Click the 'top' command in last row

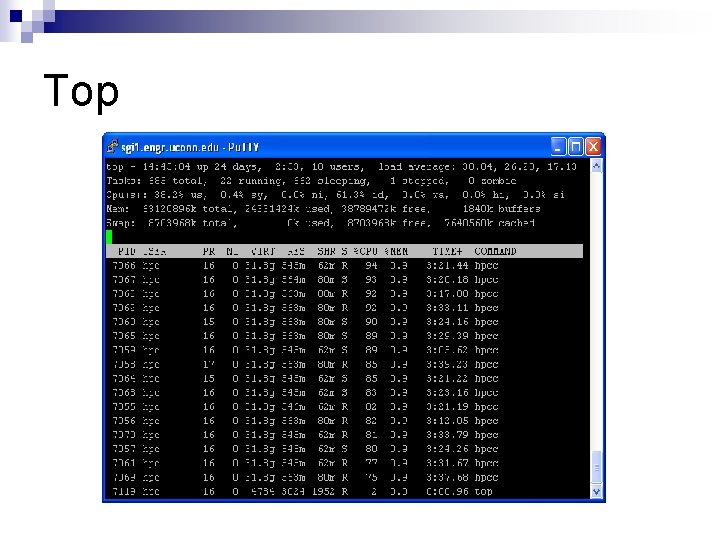pos(483,492)
